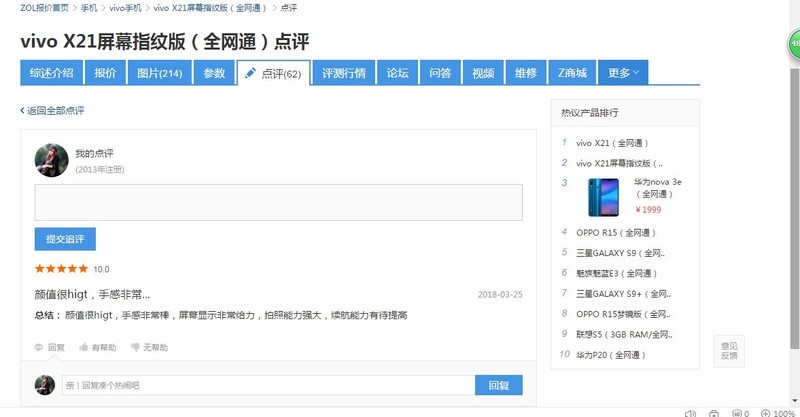Screen dimensions: 800x417
Task: Open the 参数 tab
Action: point(214,73)
